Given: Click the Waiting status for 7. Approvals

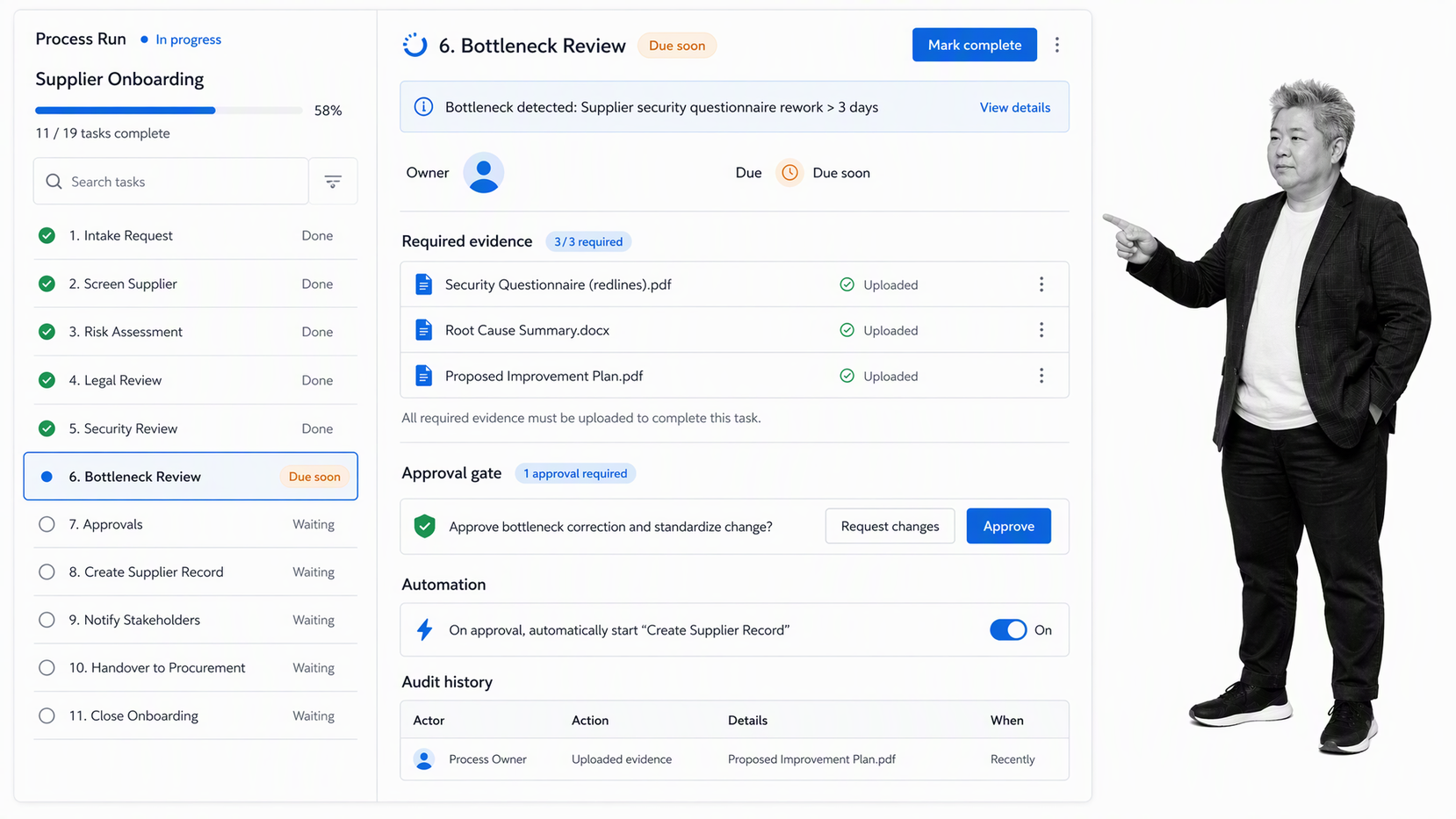Looking at the screenshot, I should coord(314,524).
